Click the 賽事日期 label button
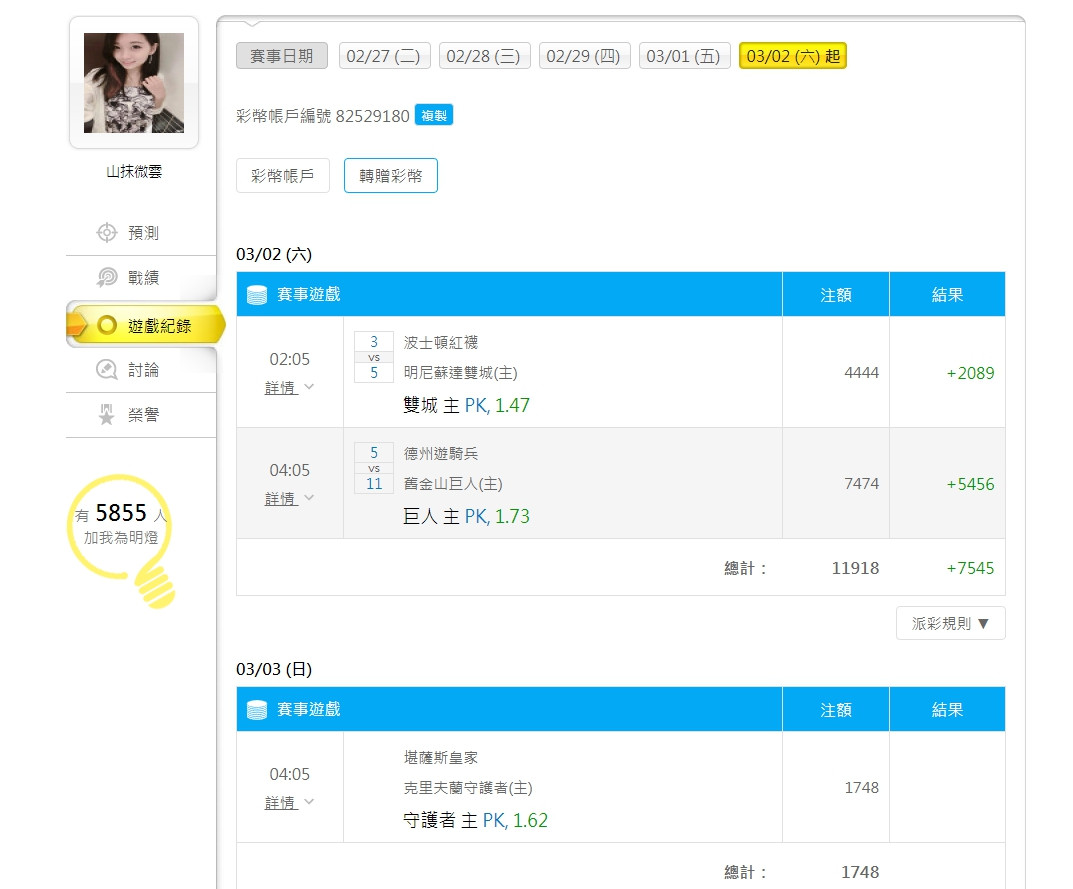Screen dimensions: 1073x889 (x=281, y=56)
